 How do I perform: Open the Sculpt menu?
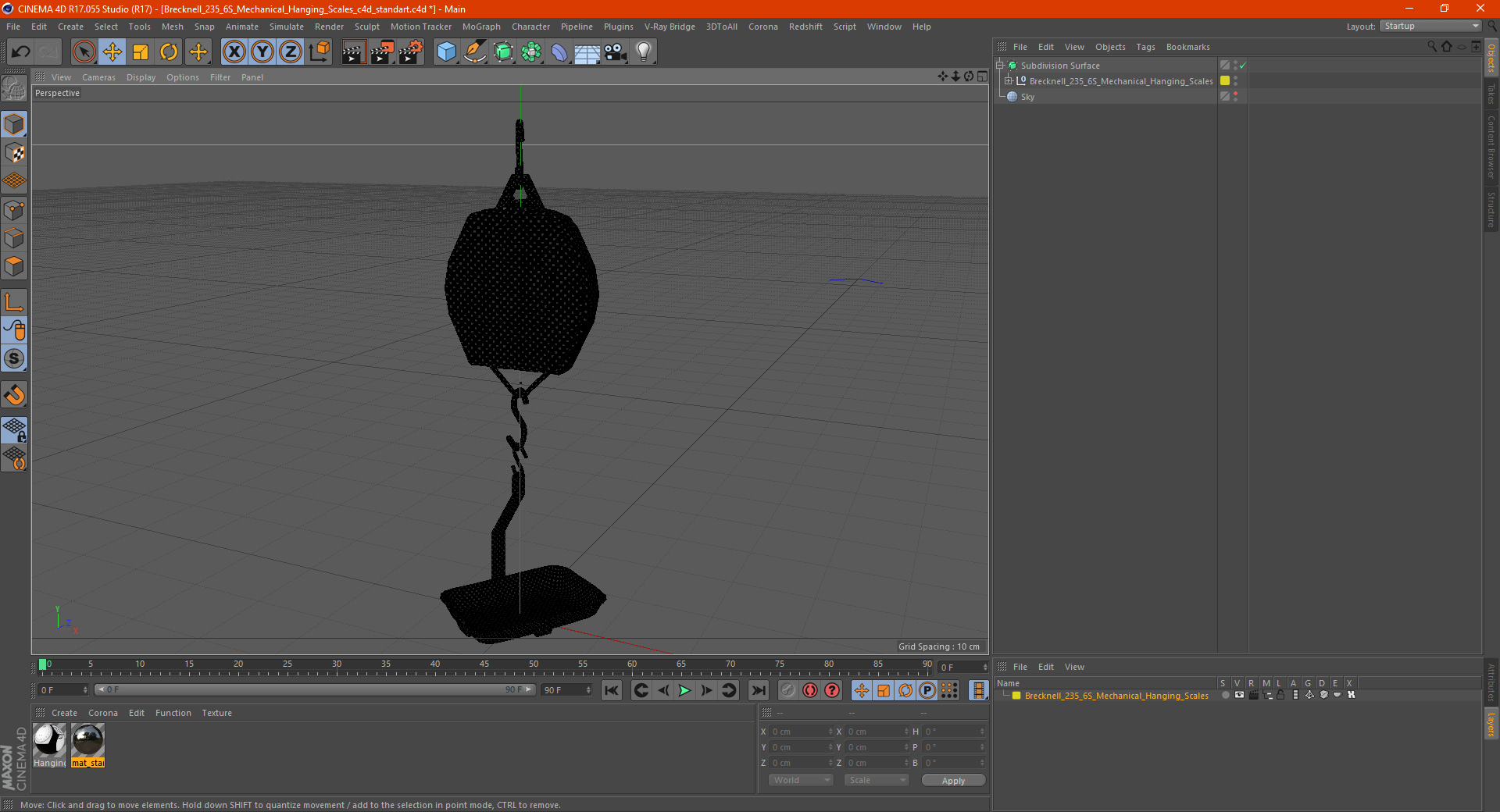pos(366,27)
